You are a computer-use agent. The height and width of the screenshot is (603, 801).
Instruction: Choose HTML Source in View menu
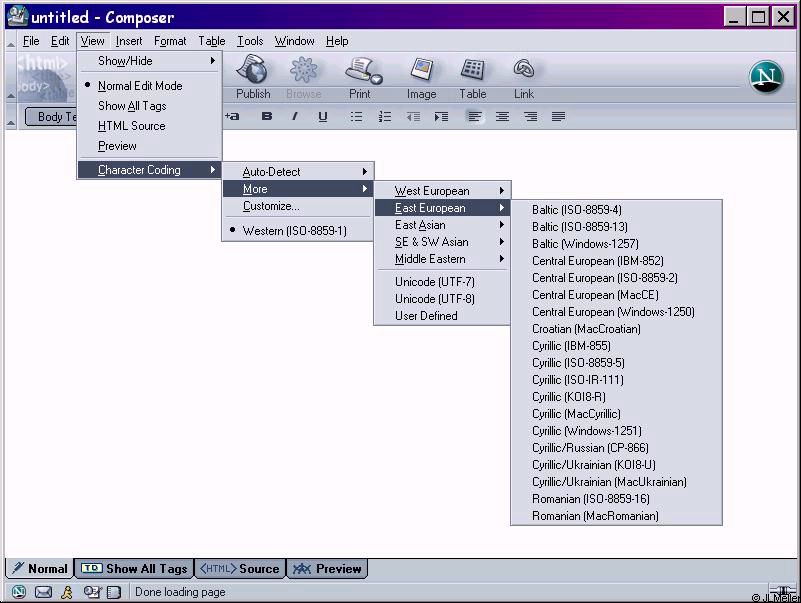[150, 126]
